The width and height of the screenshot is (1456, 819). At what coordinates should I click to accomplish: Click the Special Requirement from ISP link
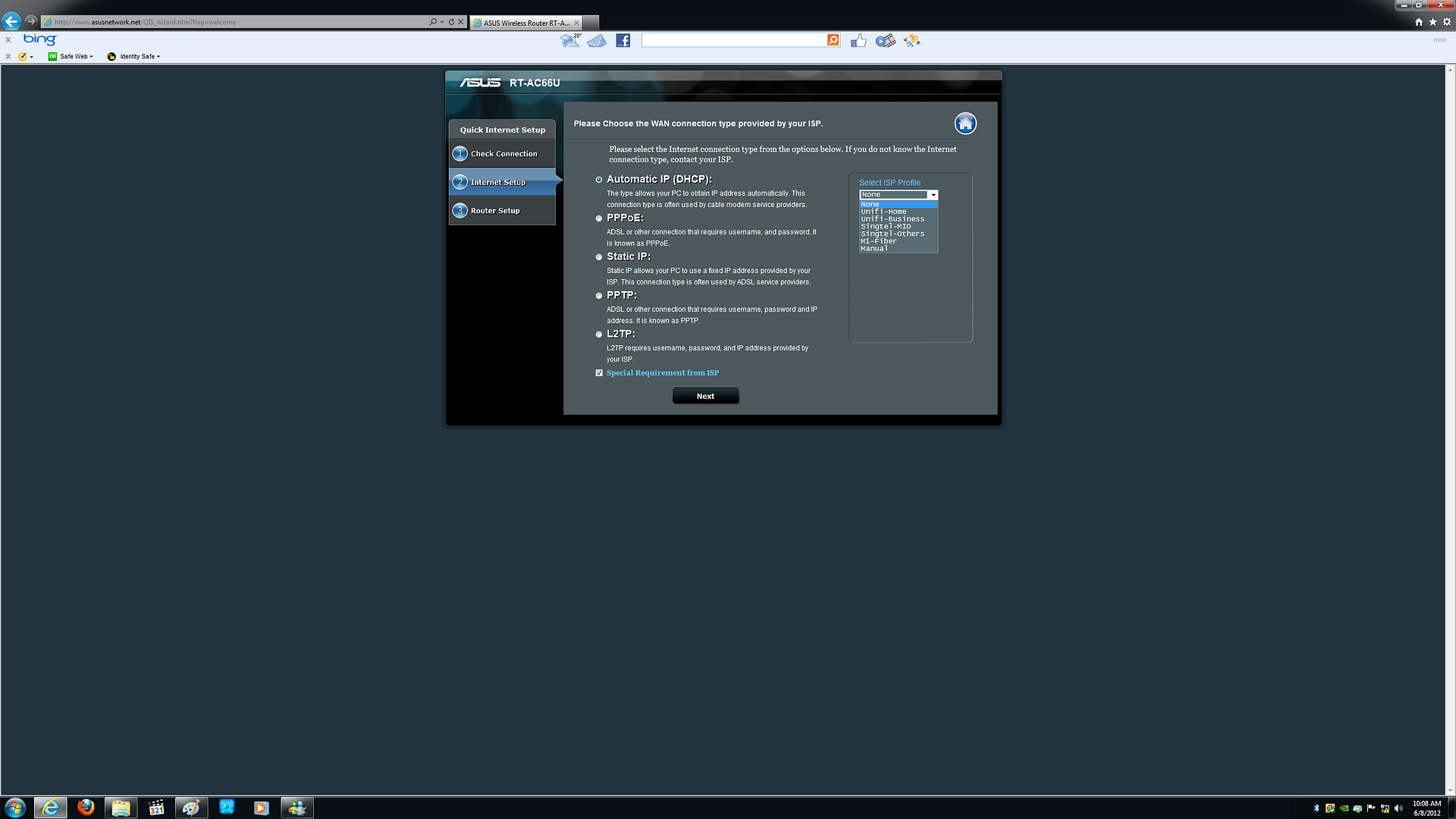click(662, 373)
